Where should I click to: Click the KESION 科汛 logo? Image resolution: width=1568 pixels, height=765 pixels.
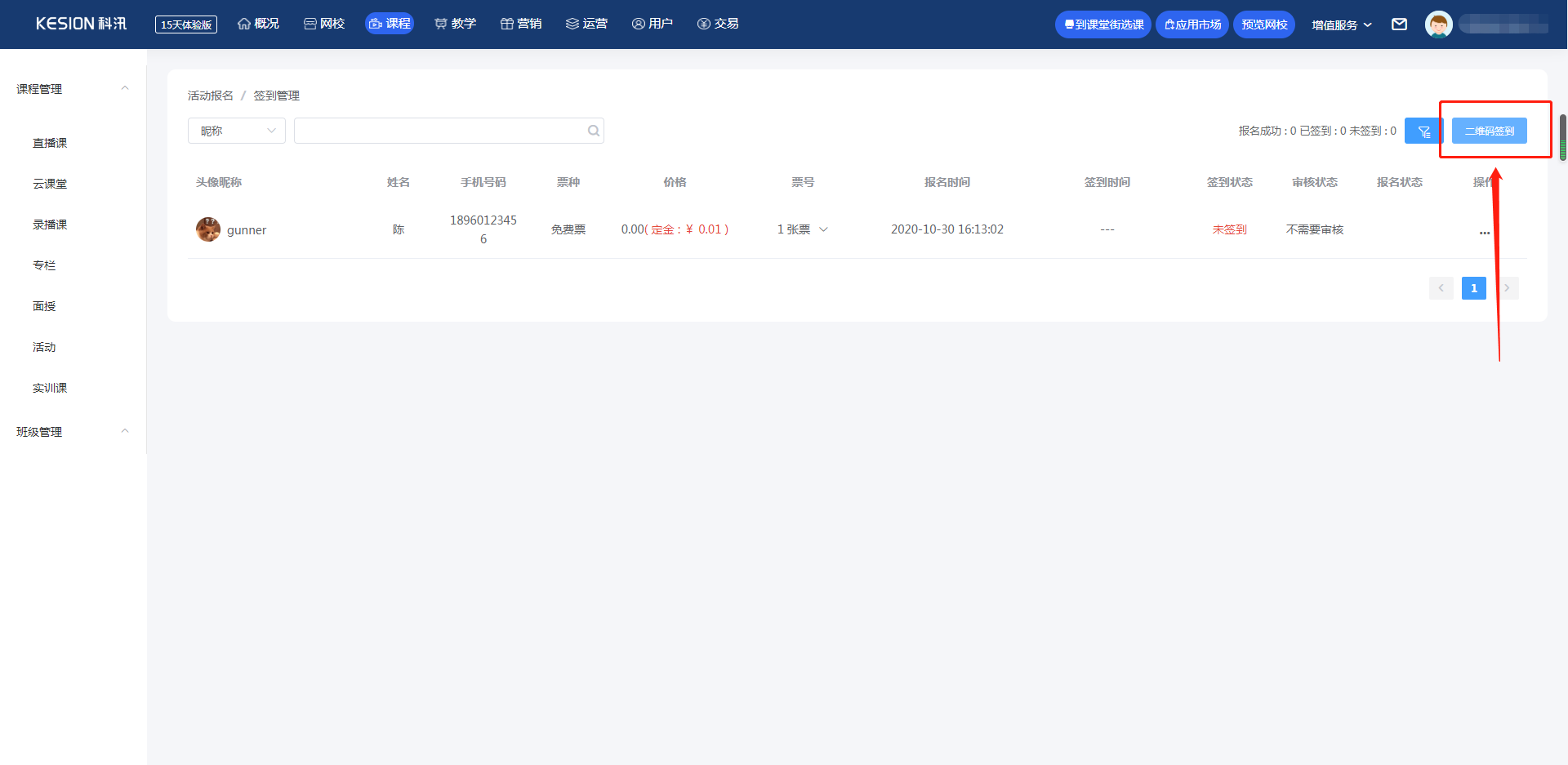pos(81,24)
